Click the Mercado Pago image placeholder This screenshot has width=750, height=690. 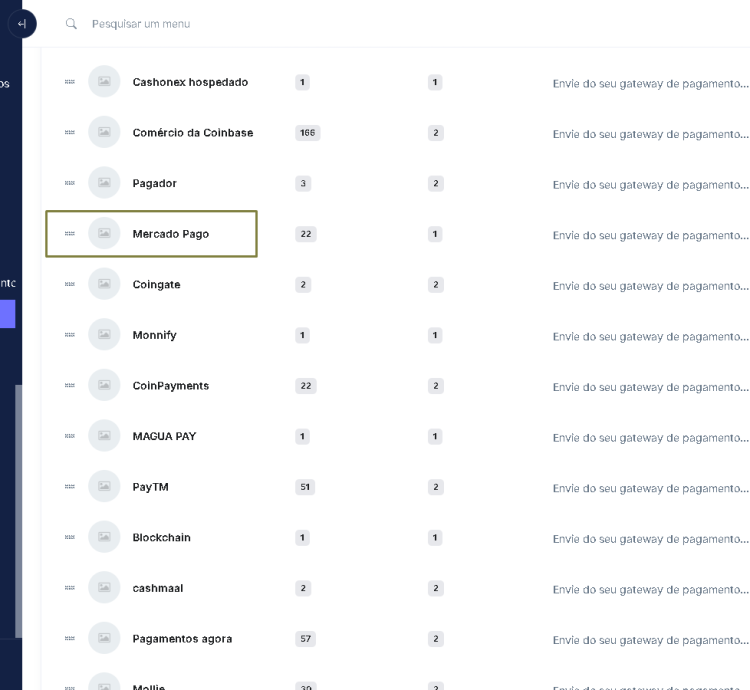pos(104,234)
